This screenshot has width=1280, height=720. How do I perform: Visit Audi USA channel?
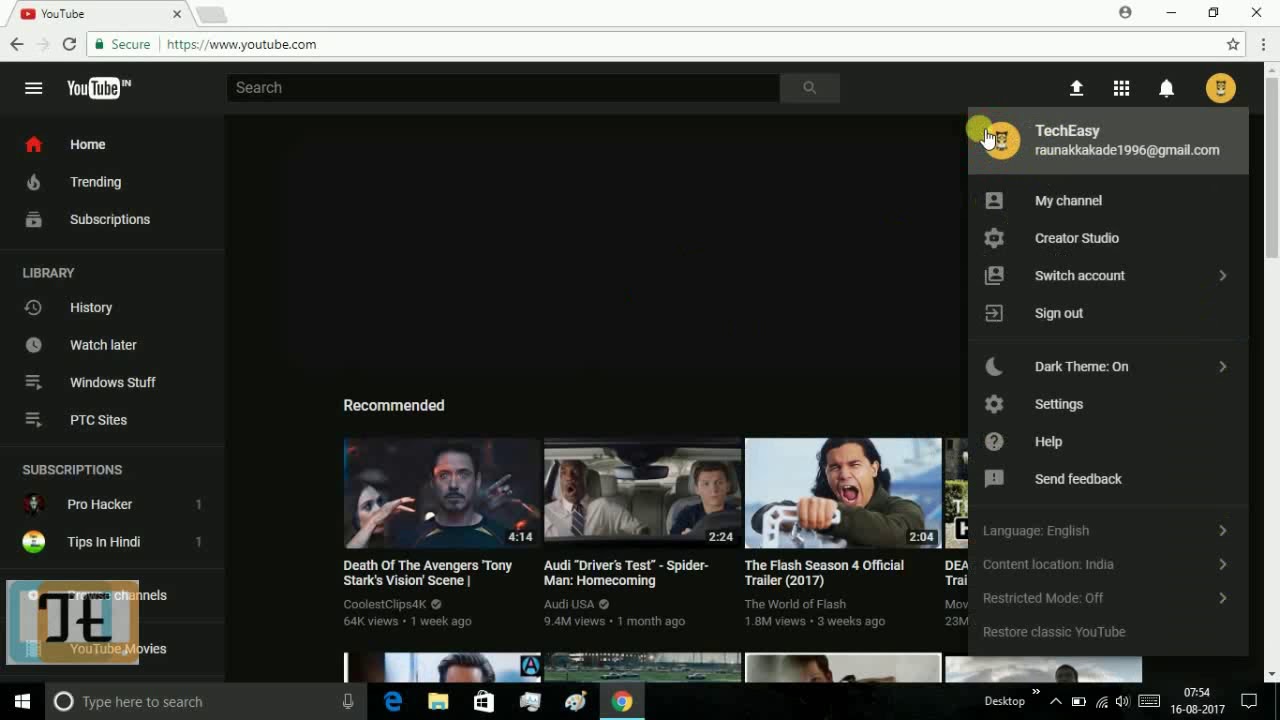[569, 605]
